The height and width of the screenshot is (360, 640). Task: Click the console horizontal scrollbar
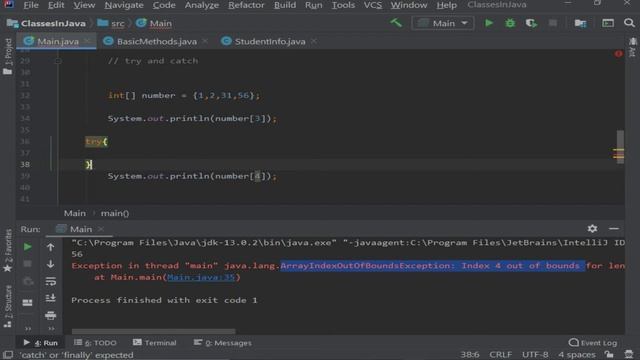click(x=153, y=331)
